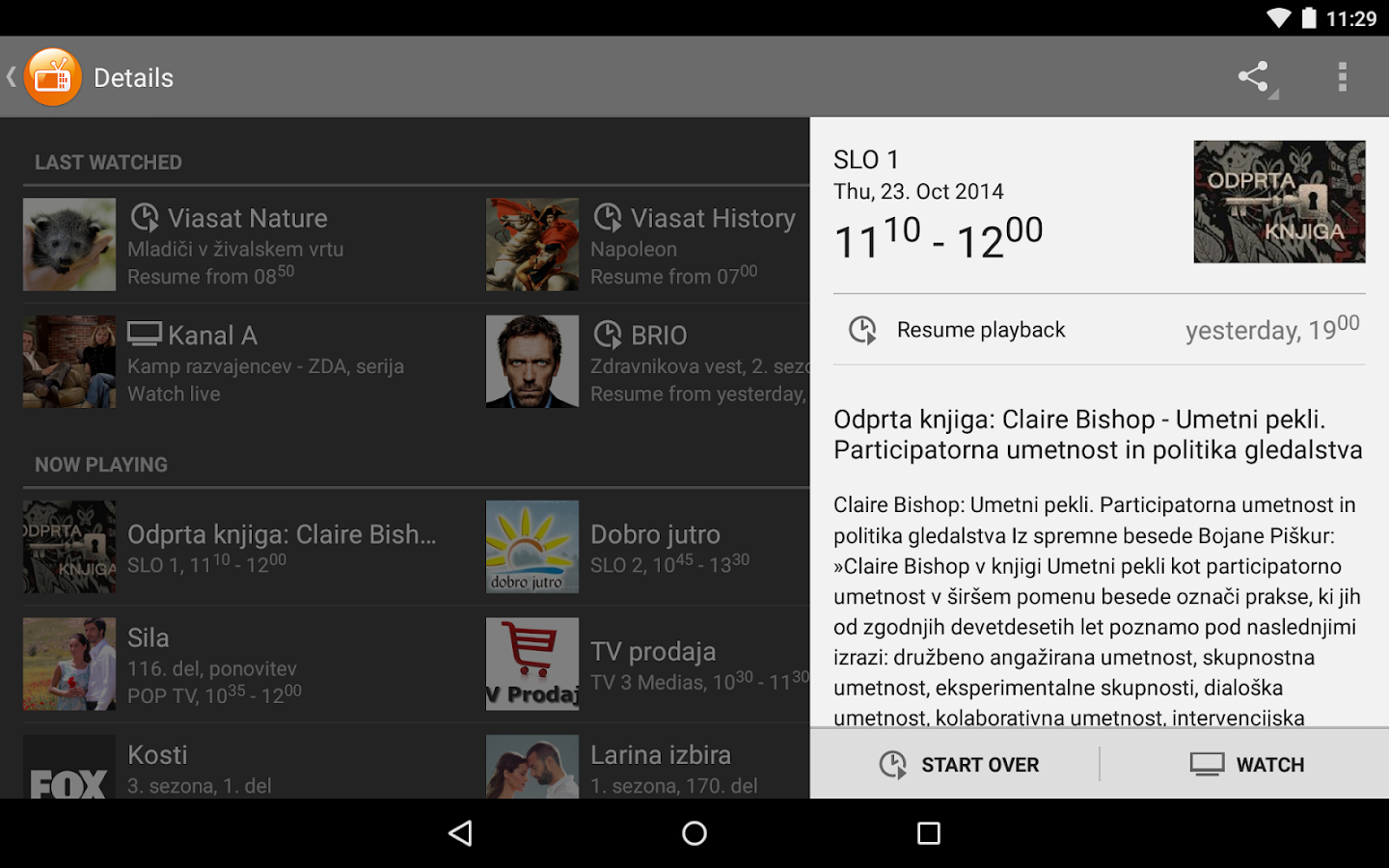The height and width of the screenshot is (868, 1389).
Task: Click the monitor icon beside Kanal A
Action: 145,334
